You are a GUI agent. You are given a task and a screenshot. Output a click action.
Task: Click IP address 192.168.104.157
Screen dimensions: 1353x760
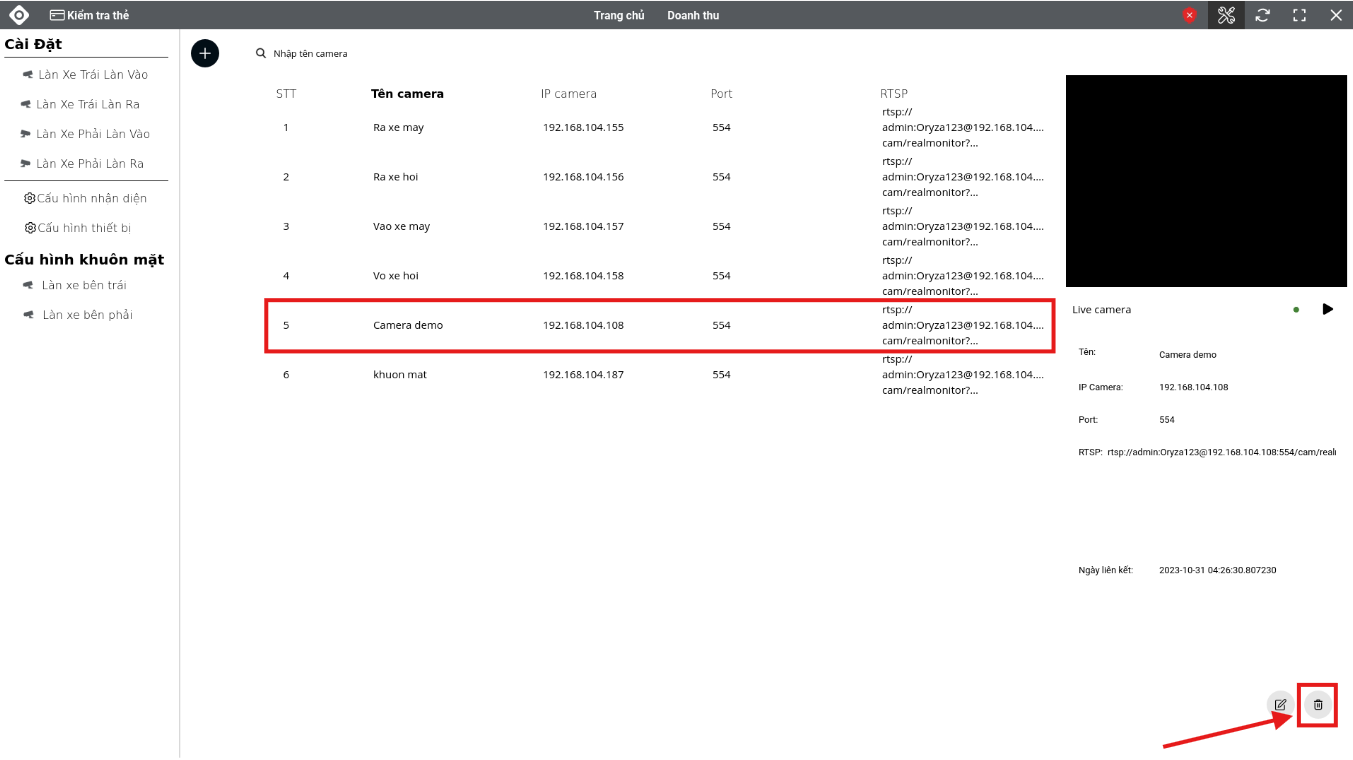583,226
